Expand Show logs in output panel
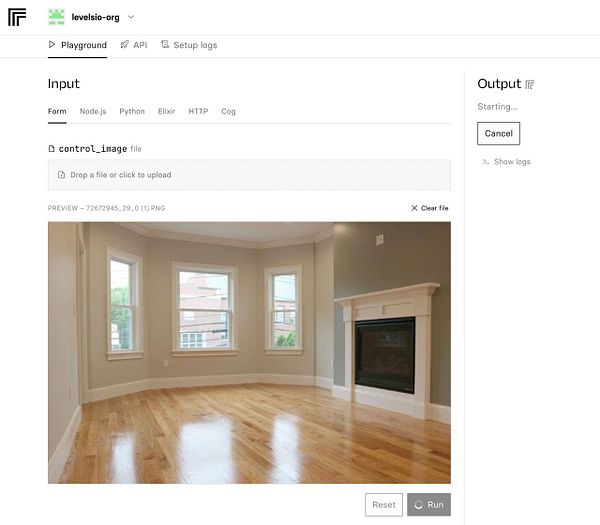600x525 pixels. point(506,162)
